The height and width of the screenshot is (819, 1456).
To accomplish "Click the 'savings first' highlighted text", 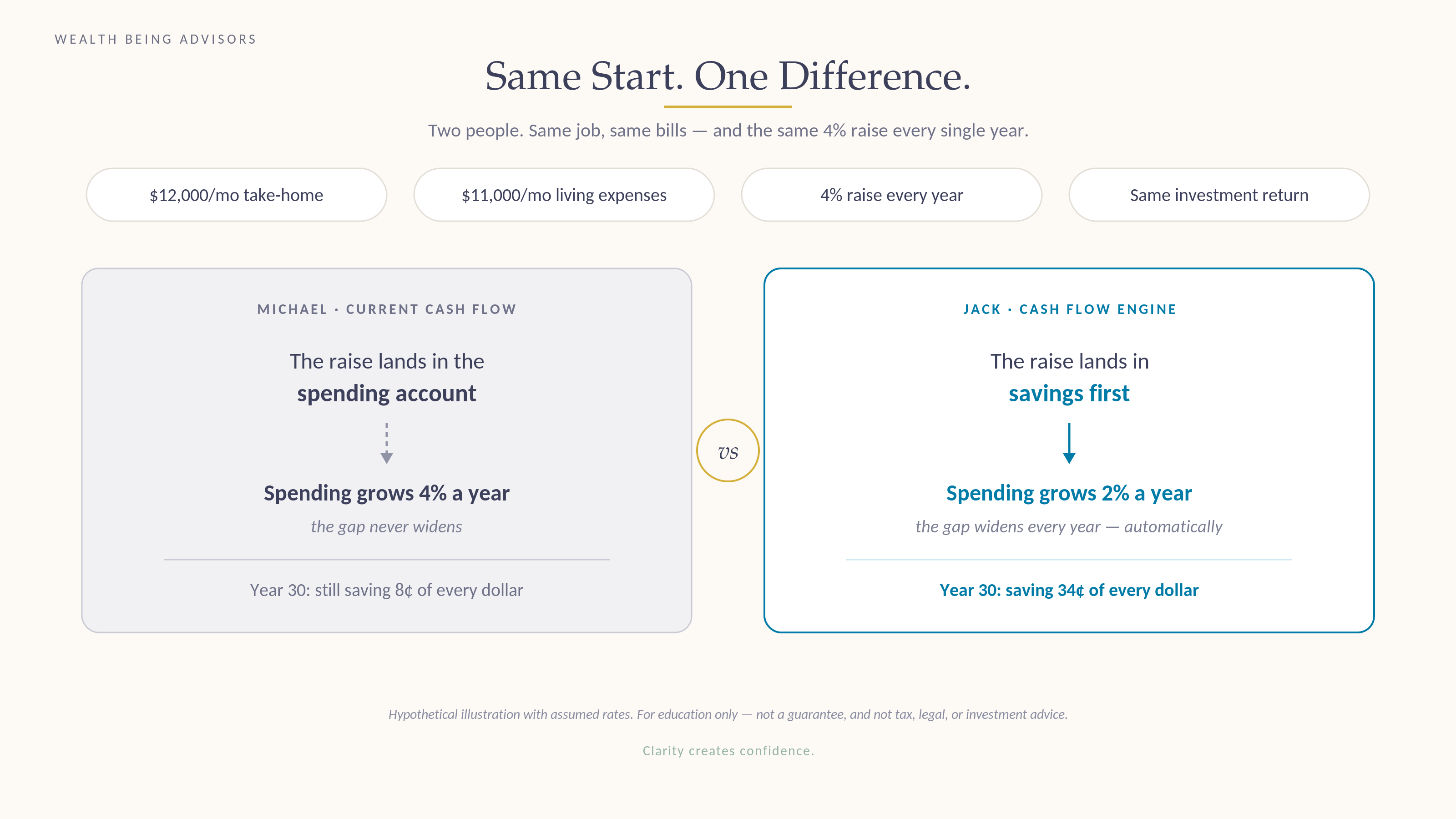I will click(x=1069, y=394).
